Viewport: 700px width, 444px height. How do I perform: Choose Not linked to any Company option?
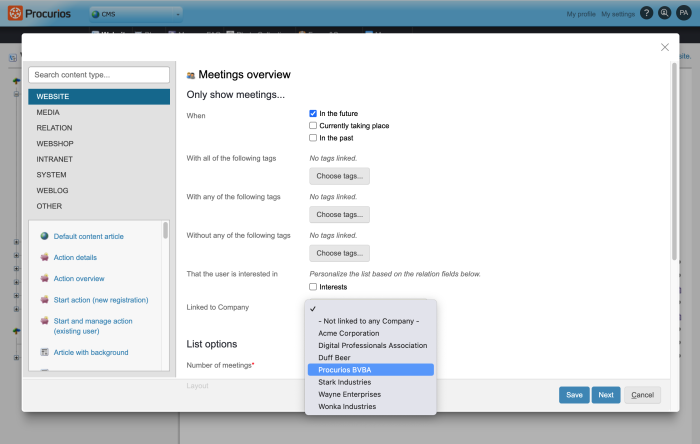pyautogui.click(x=371, y=321)
